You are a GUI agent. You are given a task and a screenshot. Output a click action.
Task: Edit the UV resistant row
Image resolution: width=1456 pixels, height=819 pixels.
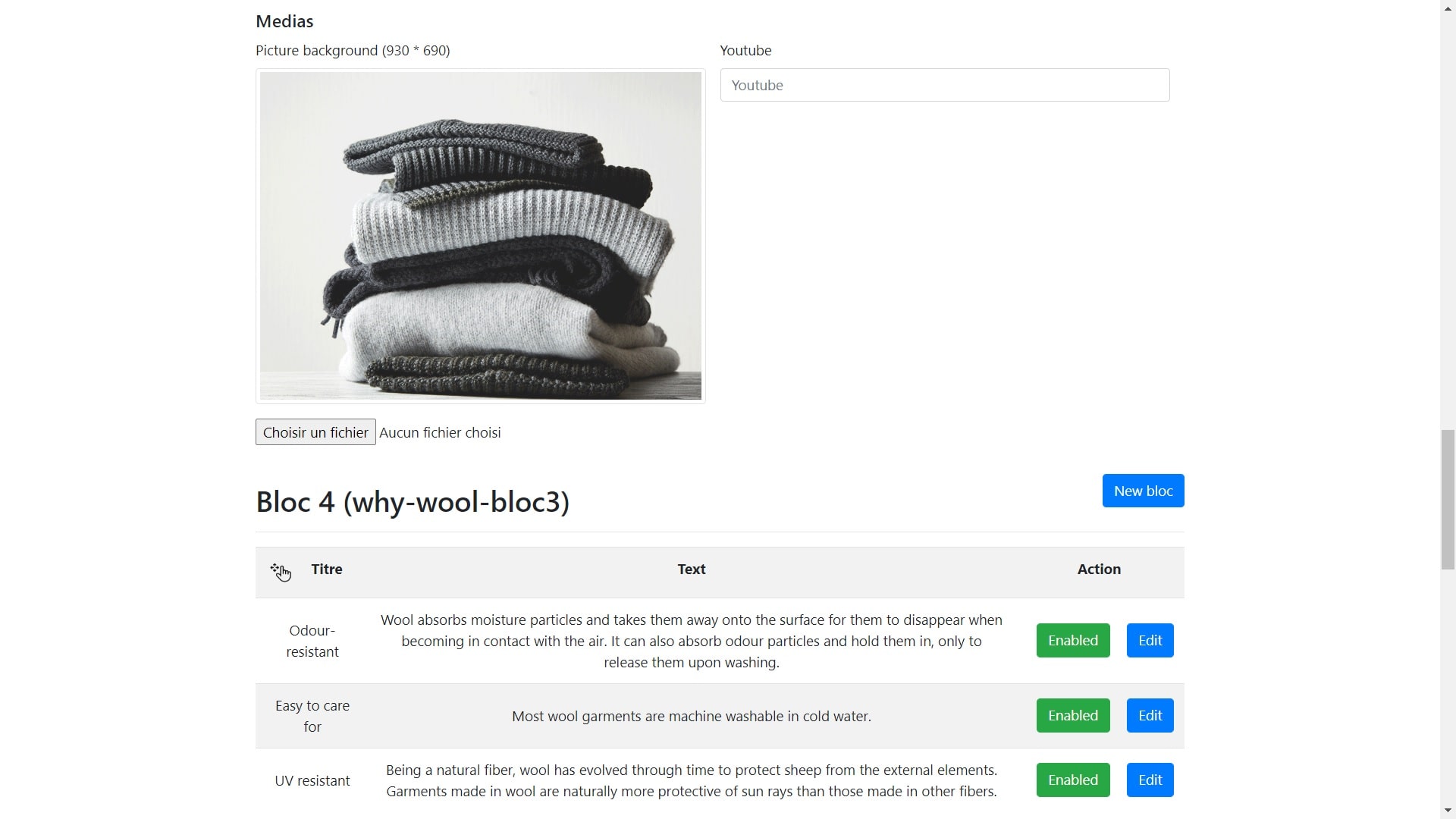coord(1150,780)
